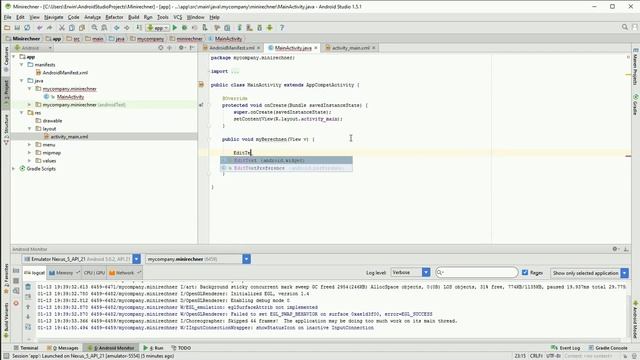This screenshot has width=640, height=360.
Task: Select the Network monitor tab
Action: pyautogui.click(x=124, y=273)
